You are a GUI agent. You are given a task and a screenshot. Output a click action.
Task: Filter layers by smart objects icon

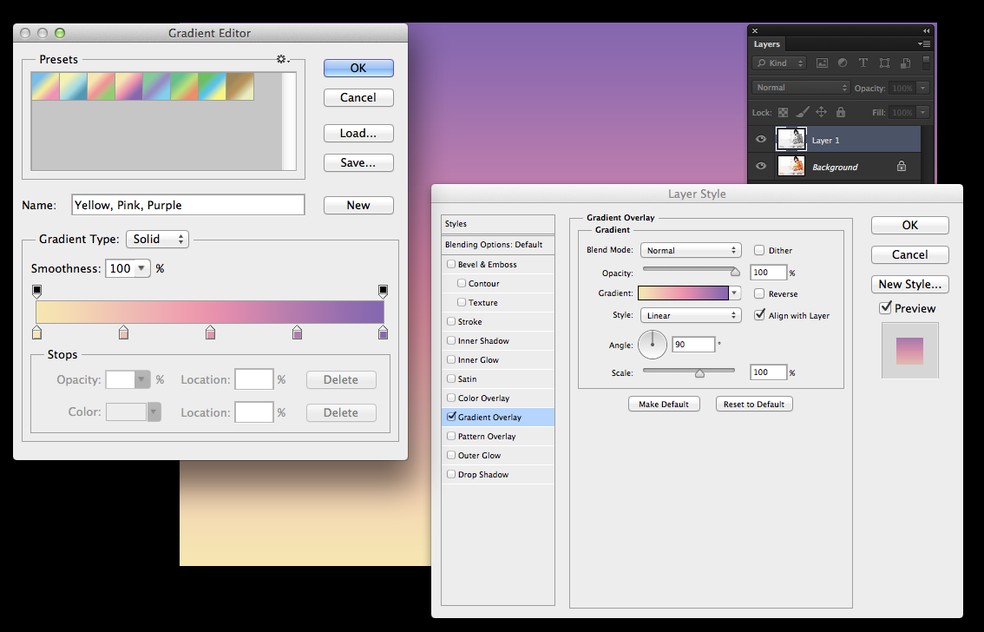click(906, 63)
